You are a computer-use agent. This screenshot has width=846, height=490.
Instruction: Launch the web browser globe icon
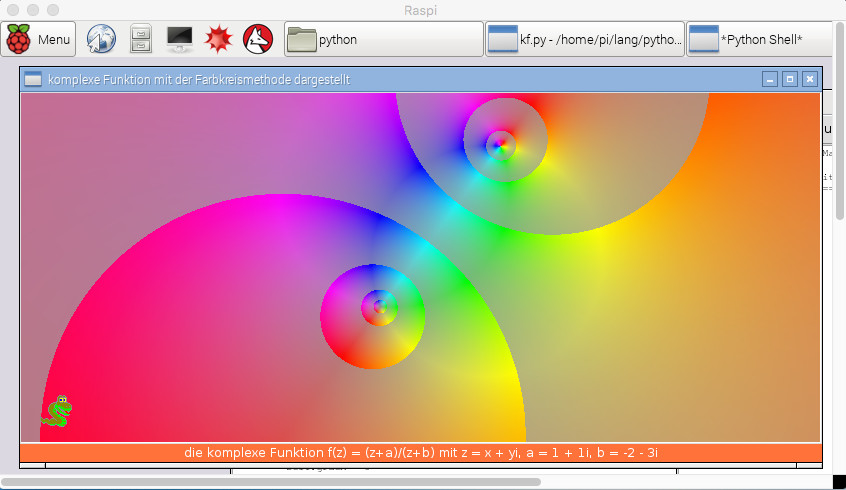click(x=101, y=40)
